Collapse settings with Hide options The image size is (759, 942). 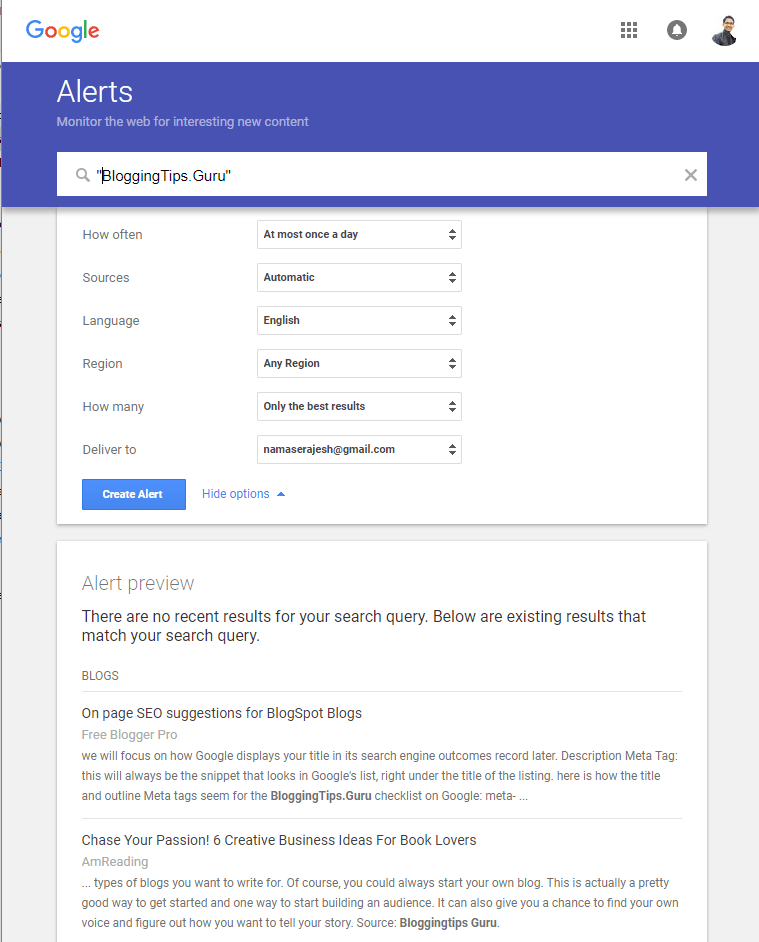click(243, 494)
